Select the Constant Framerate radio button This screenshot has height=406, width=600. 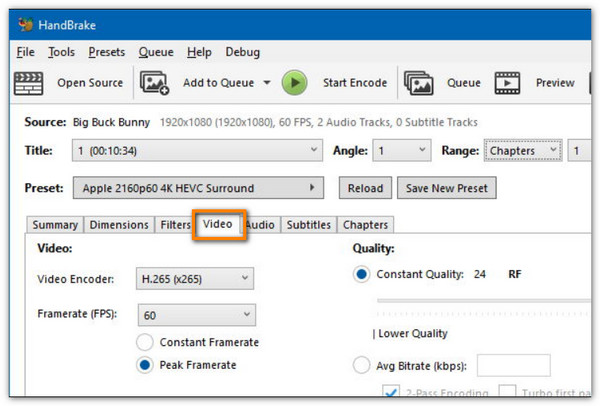coord(145,342)
